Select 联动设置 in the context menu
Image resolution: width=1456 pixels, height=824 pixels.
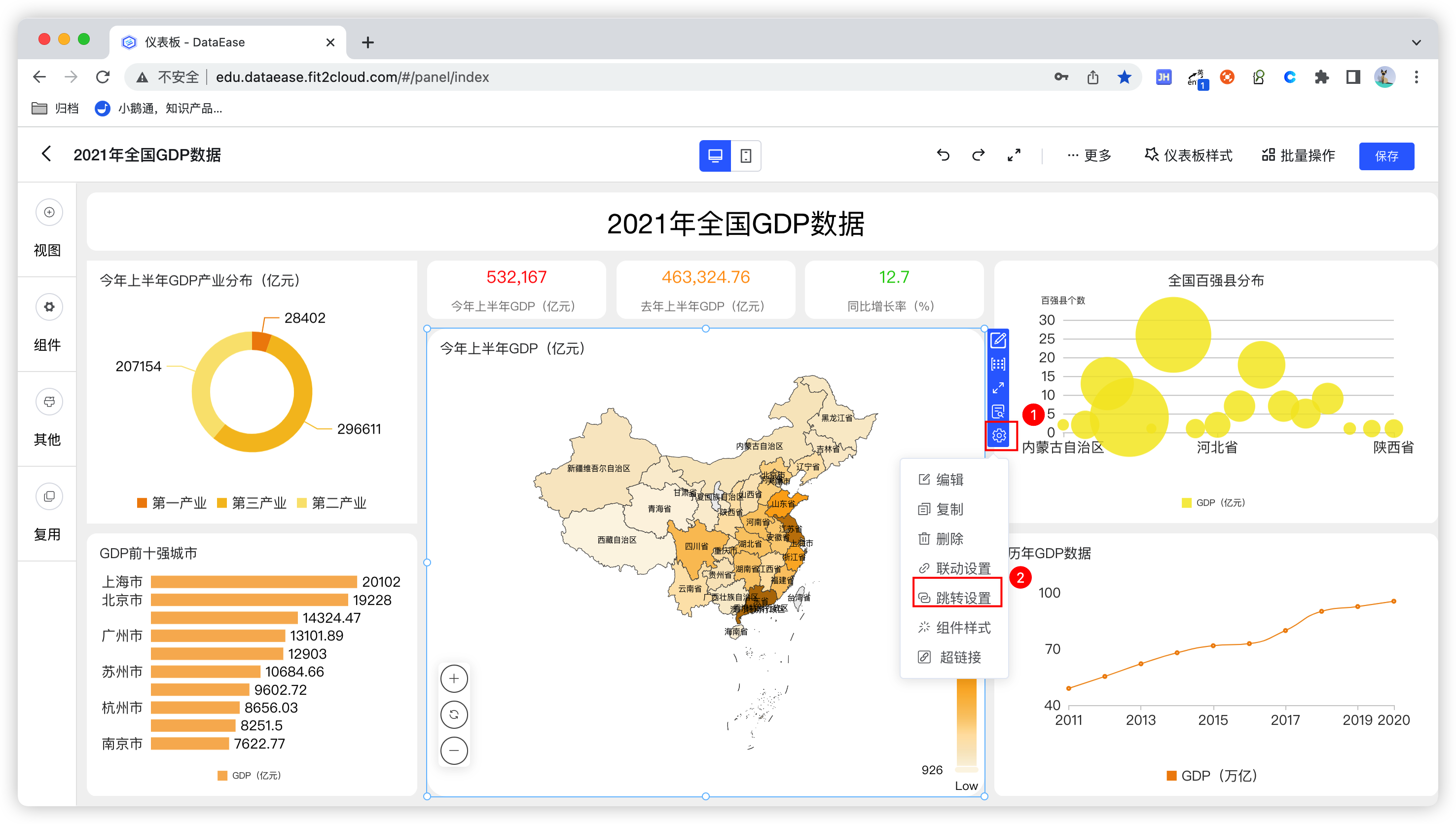[x=954, y=568]
